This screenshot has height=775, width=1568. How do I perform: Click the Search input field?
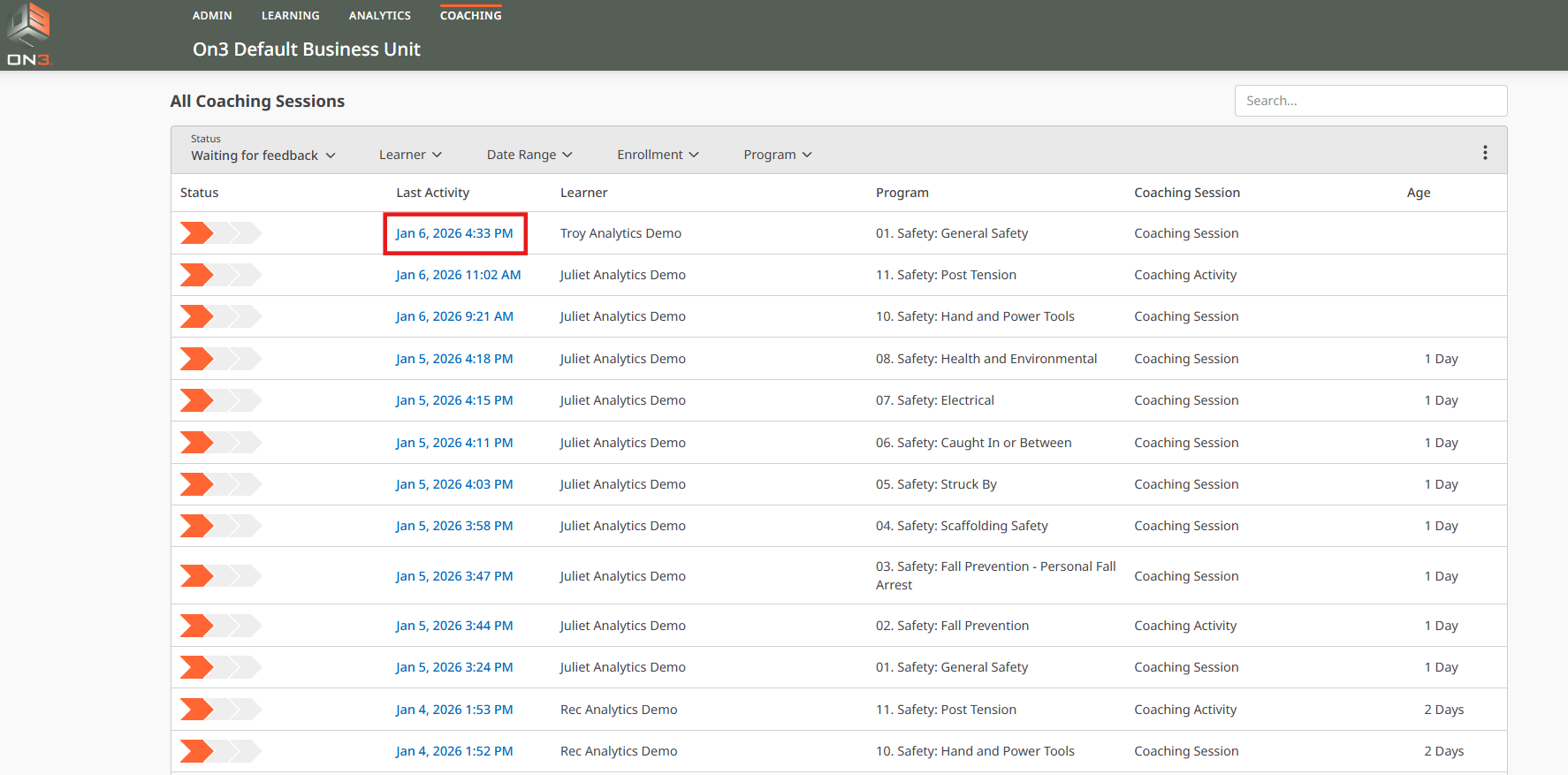point(1370,101)
